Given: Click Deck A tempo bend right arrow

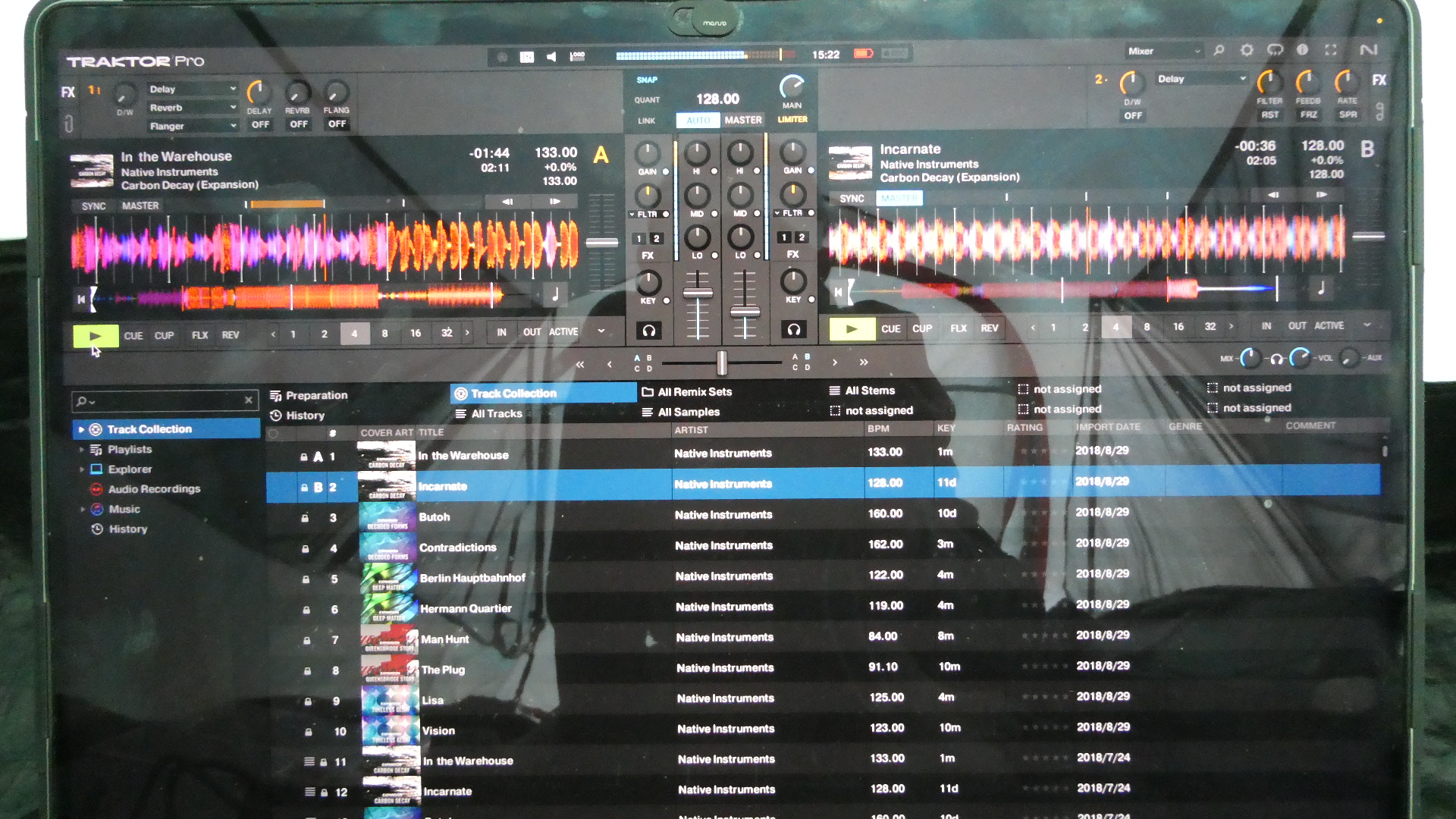Looking at the screenshot, I should pyautogui.click(x=555, y=202).
